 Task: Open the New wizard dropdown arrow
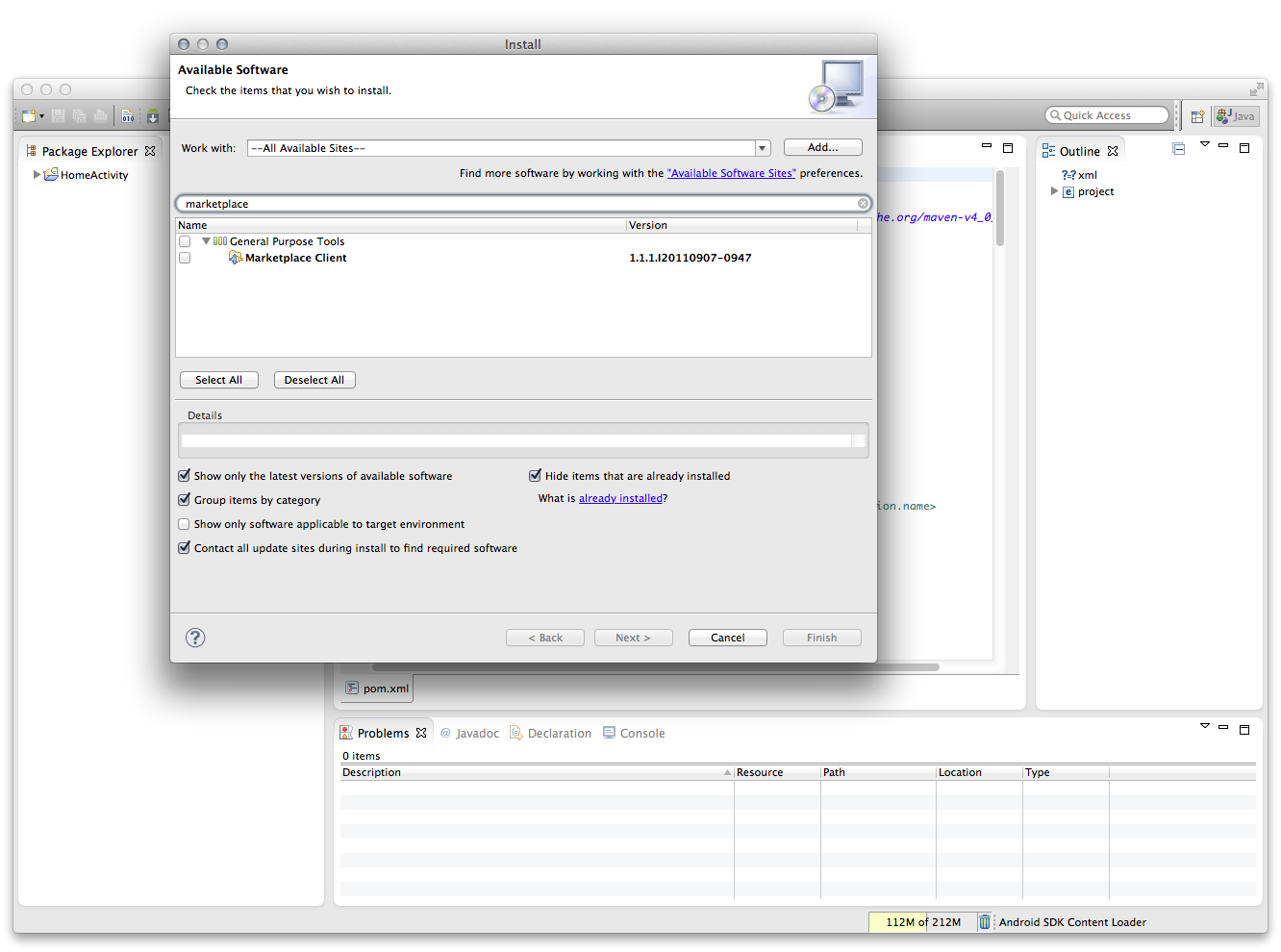[41, 117]
